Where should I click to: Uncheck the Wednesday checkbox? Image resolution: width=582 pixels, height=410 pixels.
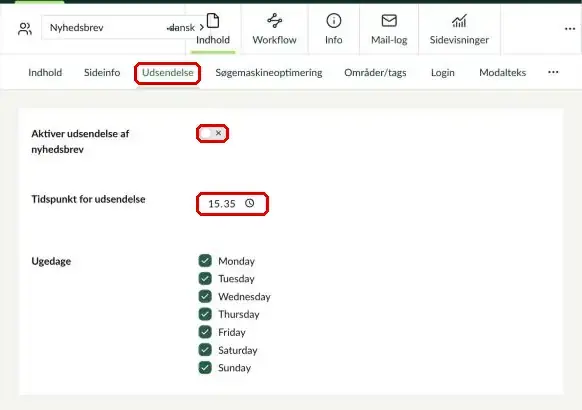pos(205,296)
